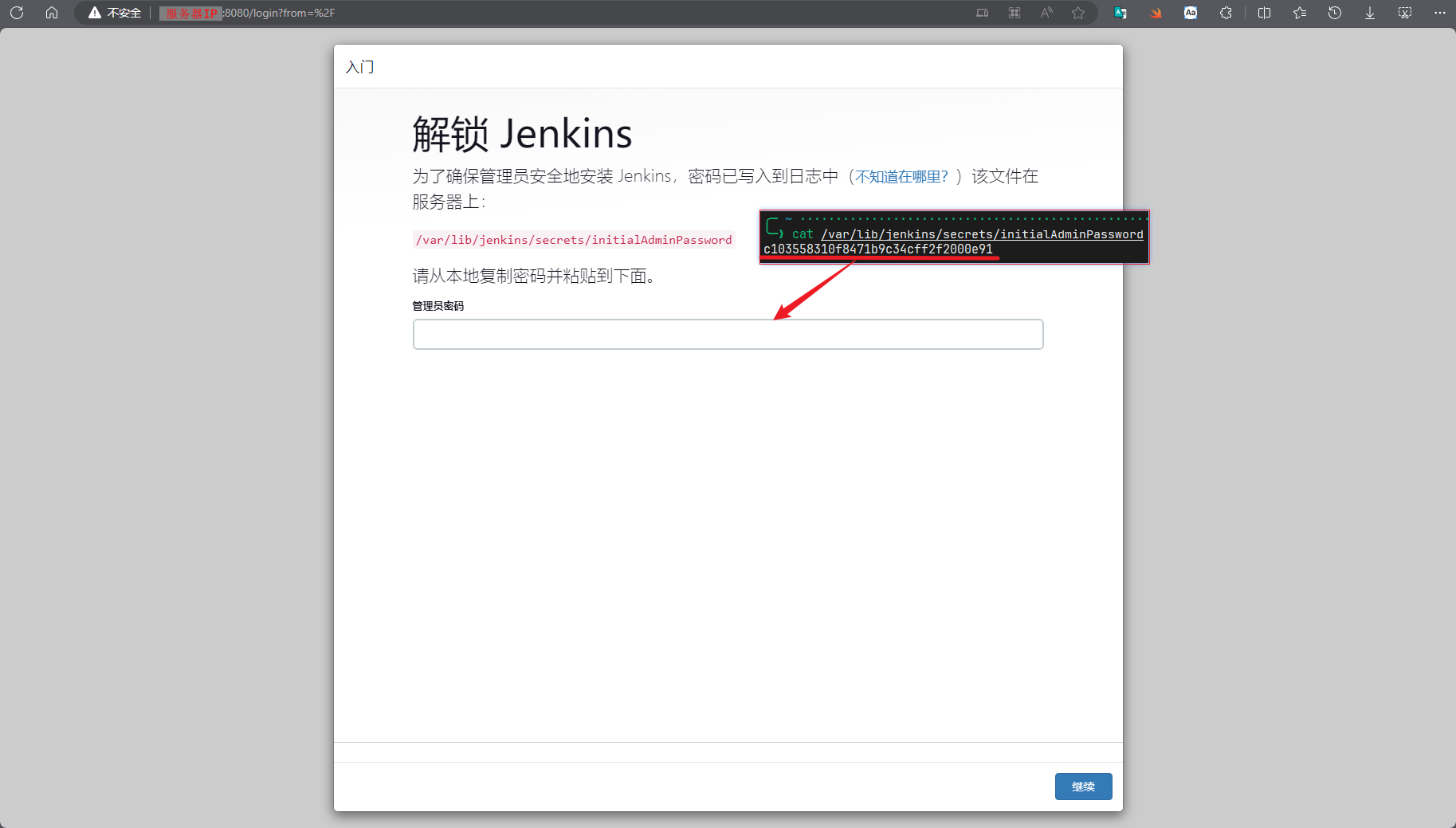1456x828 pixels.
Task: Click the /var/lib/jenkins/secrets/initialAdminPassword path text
Action: pyautogui.click(x=574, y=240)
